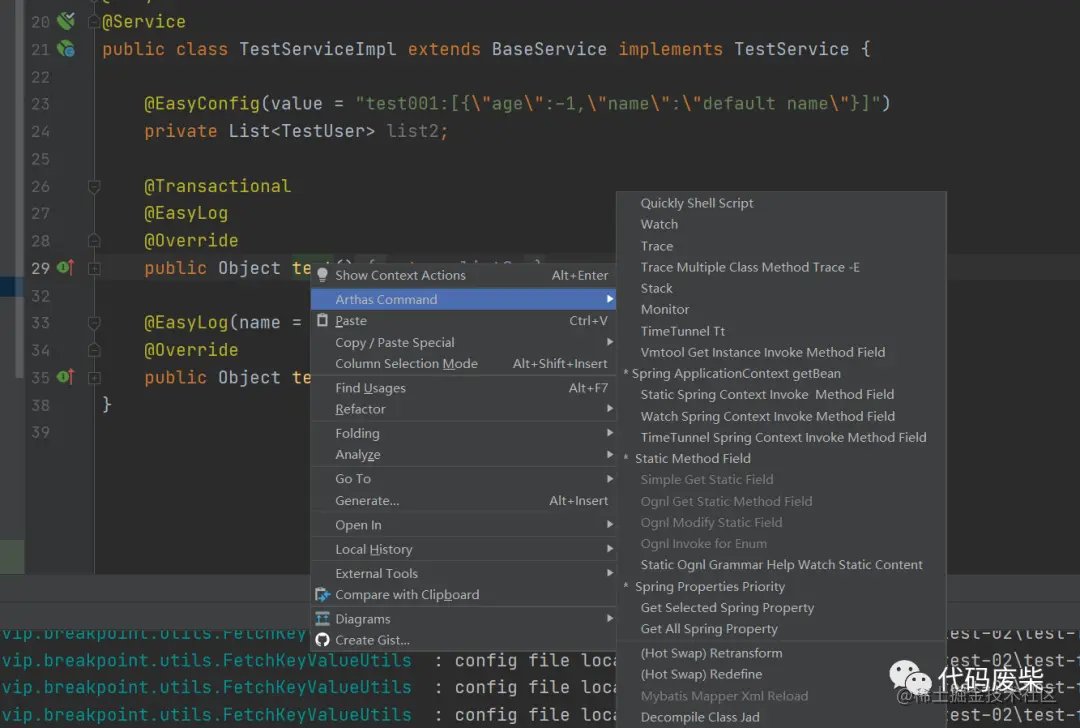Choose Get All Spring Property
1080x728 pixels.
[781, 629]
